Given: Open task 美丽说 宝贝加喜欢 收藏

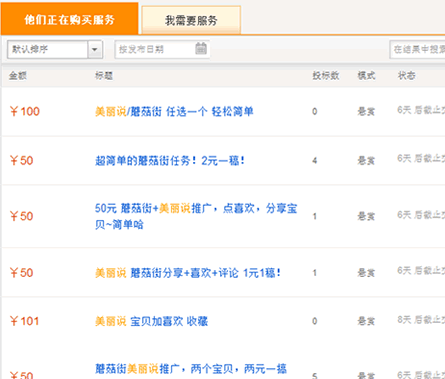Looking at the screenshot, I should click(152, 321).
